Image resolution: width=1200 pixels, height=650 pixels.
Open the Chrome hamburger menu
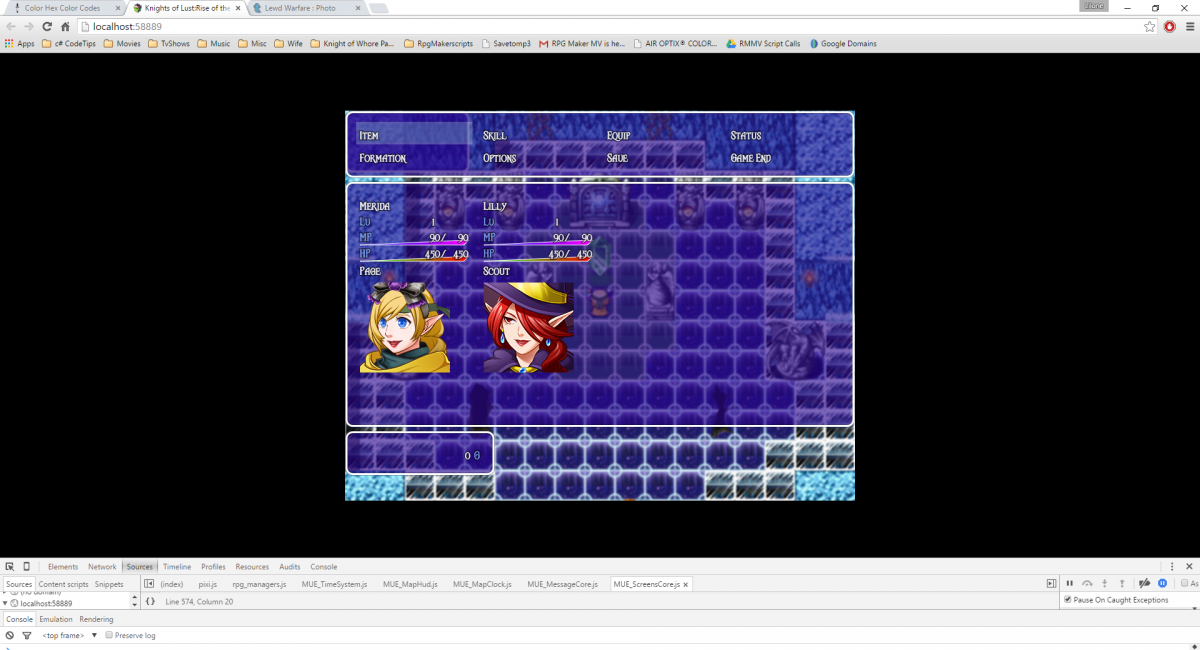(1188, 26)
